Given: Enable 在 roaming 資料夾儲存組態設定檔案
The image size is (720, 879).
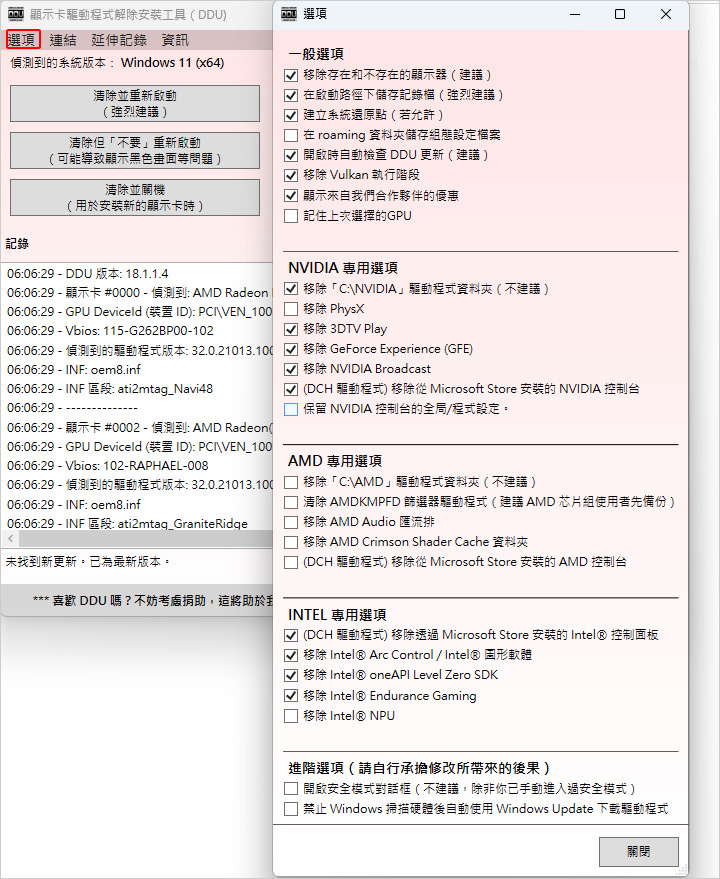Looking at the screenshot, I should point(290,135).
